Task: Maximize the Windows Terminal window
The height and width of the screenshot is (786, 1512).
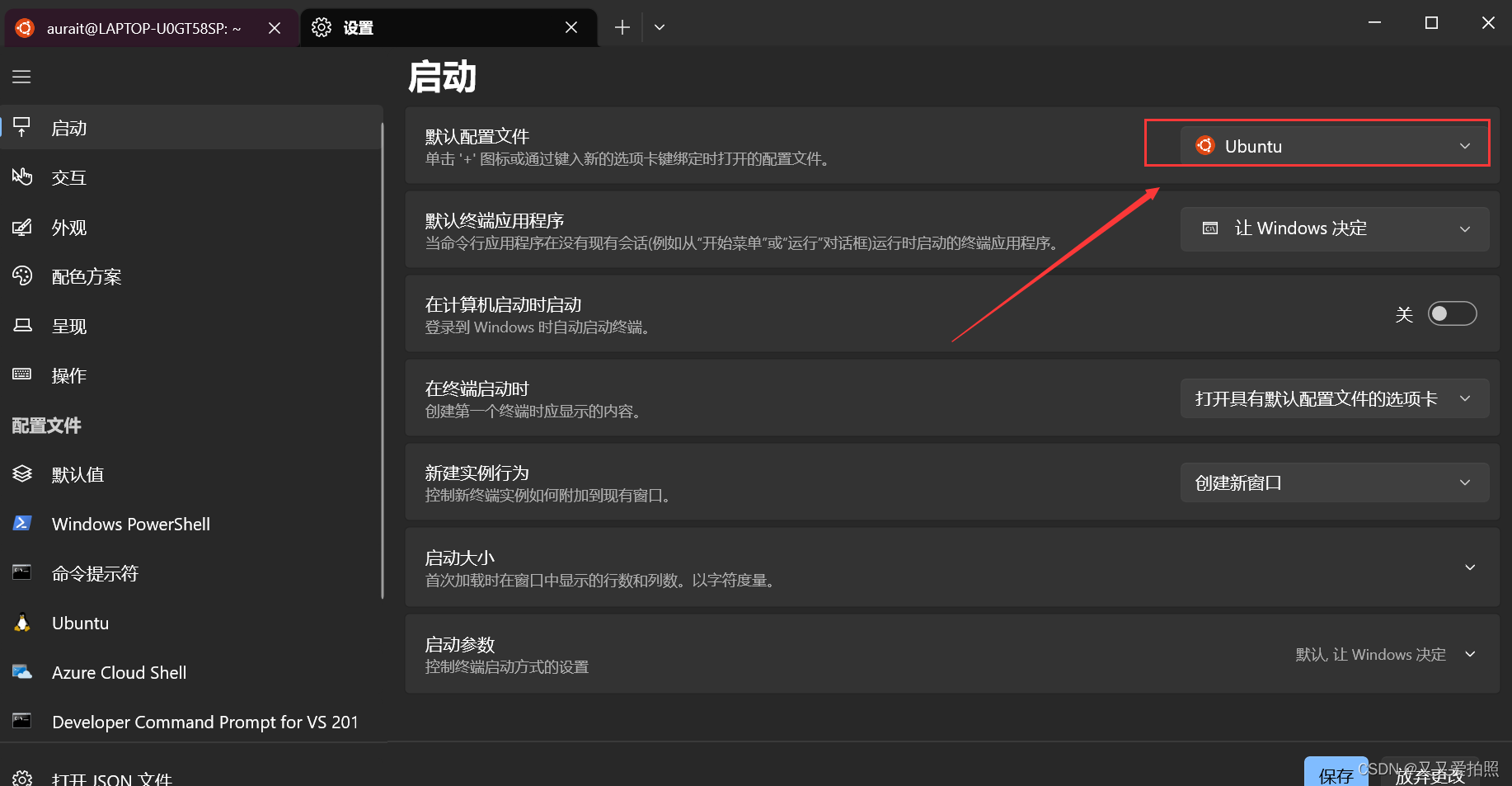Action: pos(1431,23)
